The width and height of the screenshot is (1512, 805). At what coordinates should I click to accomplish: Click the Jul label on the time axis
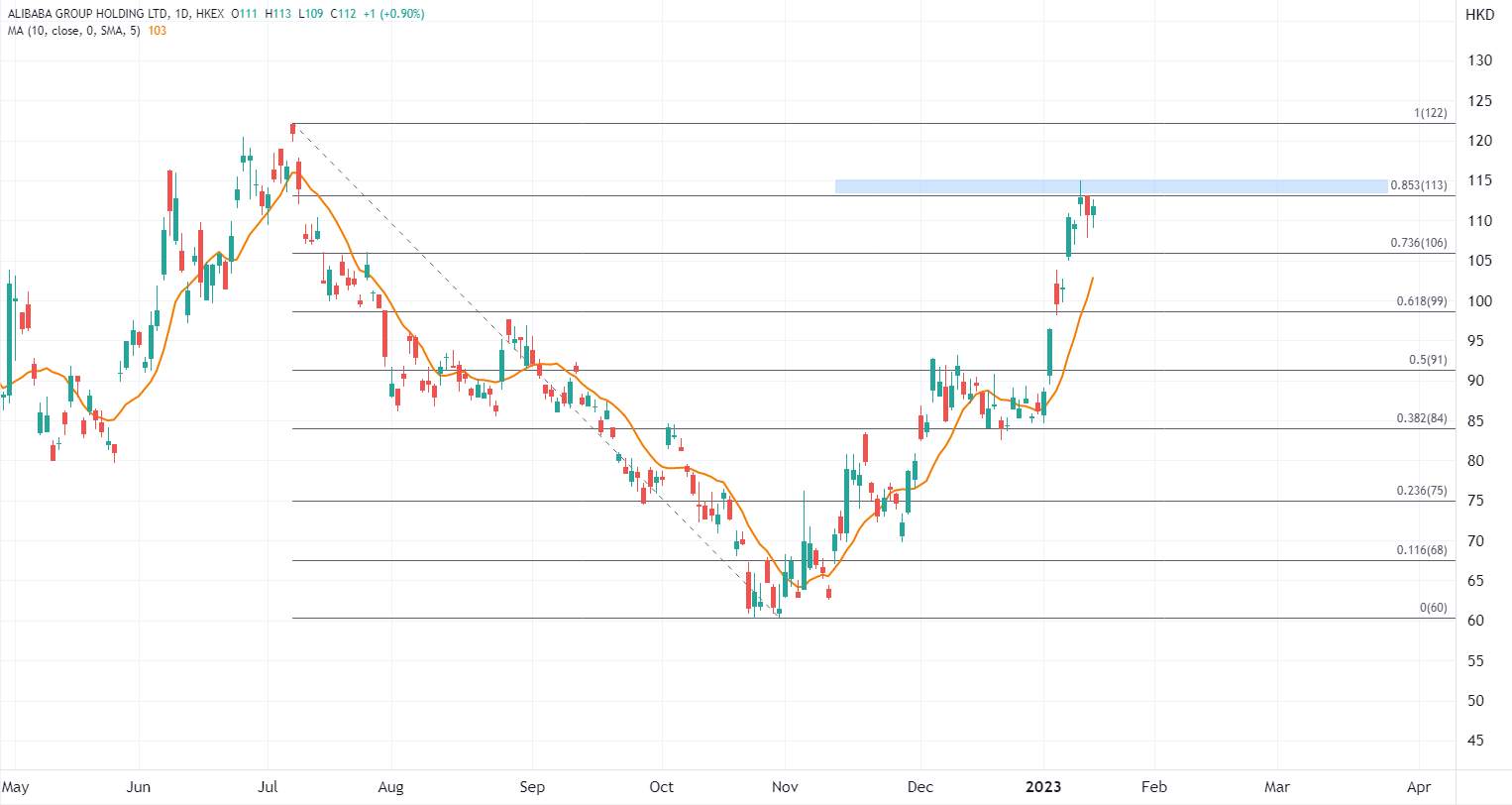tap(267, 787)
